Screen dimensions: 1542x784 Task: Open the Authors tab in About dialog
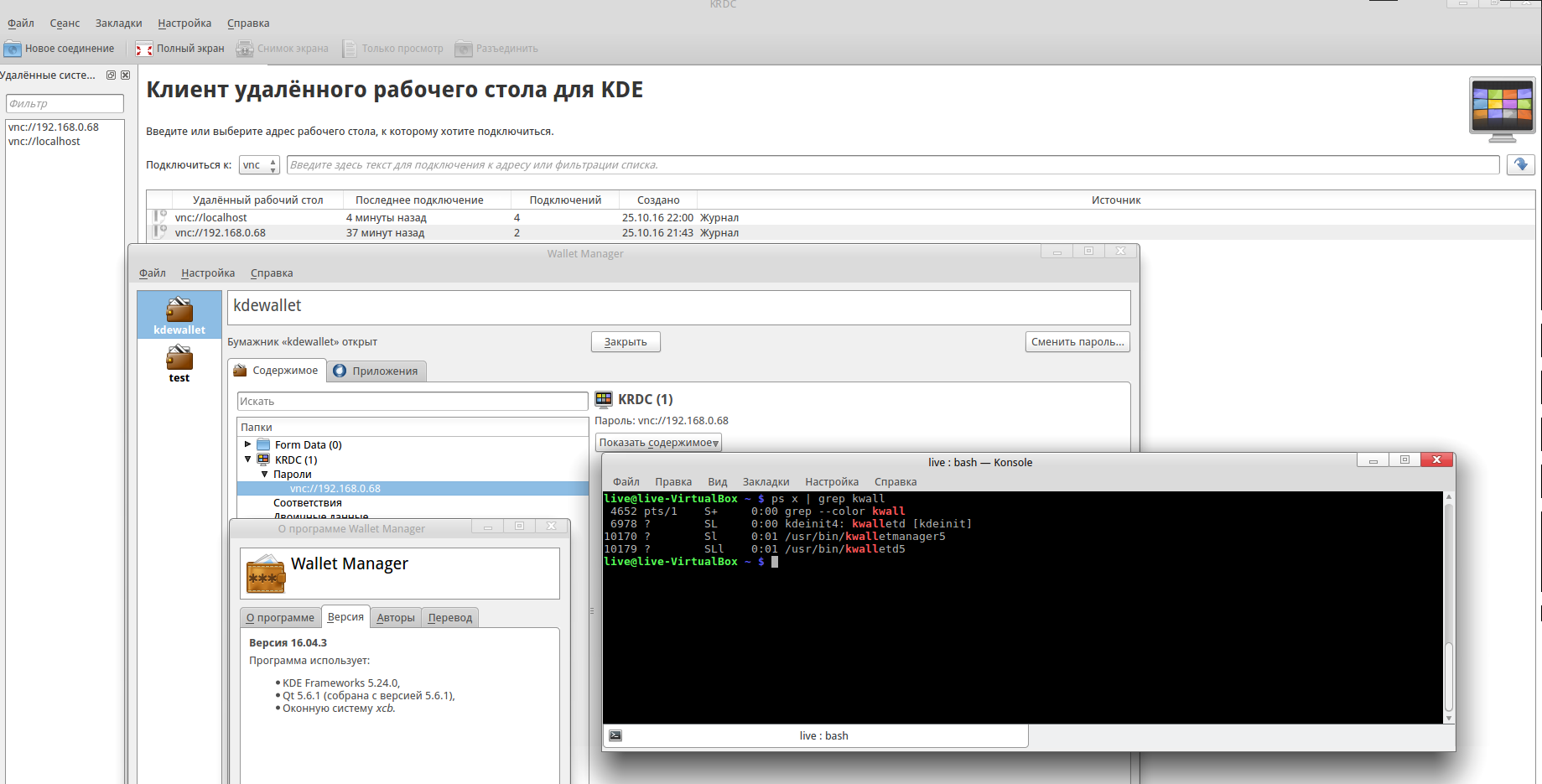tap(395, 618)
